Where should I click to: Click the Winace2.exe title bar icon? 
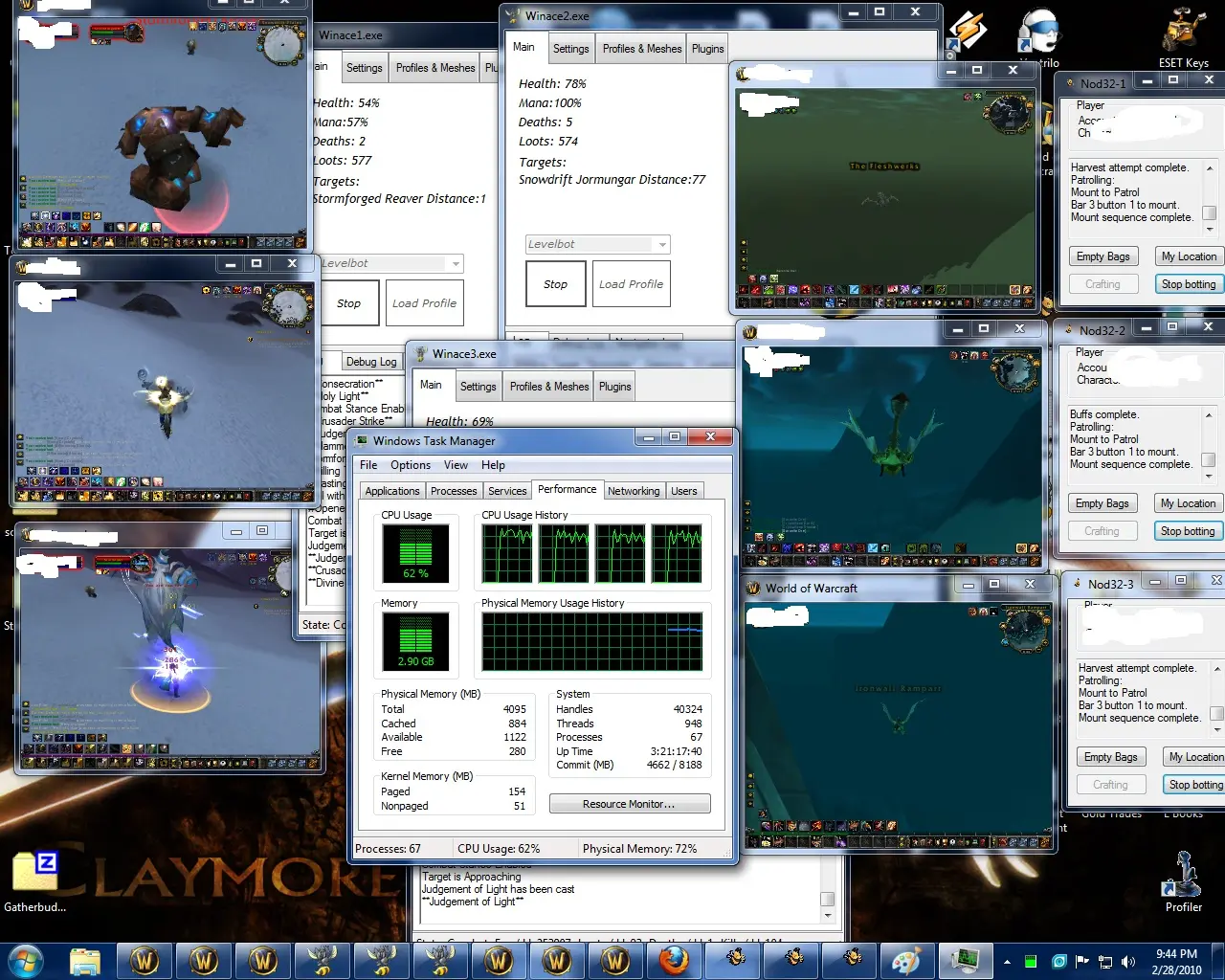512,15
